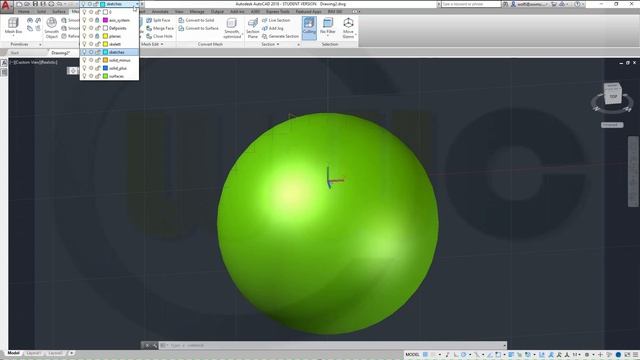Open the Home ribbon tab
The image size is (640, 360).
24,12
